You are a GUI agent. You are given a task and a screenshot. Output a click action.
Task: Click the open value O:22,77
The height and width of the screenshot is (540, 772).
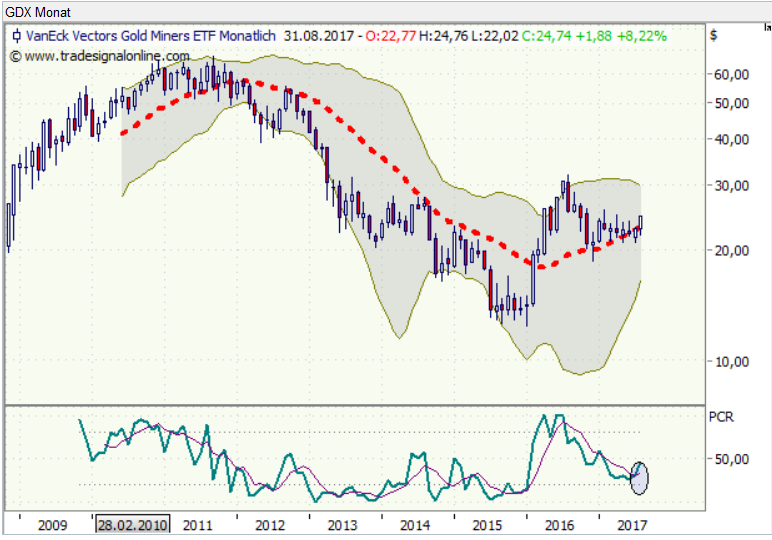pyautogui.click(x=390, y=36)
